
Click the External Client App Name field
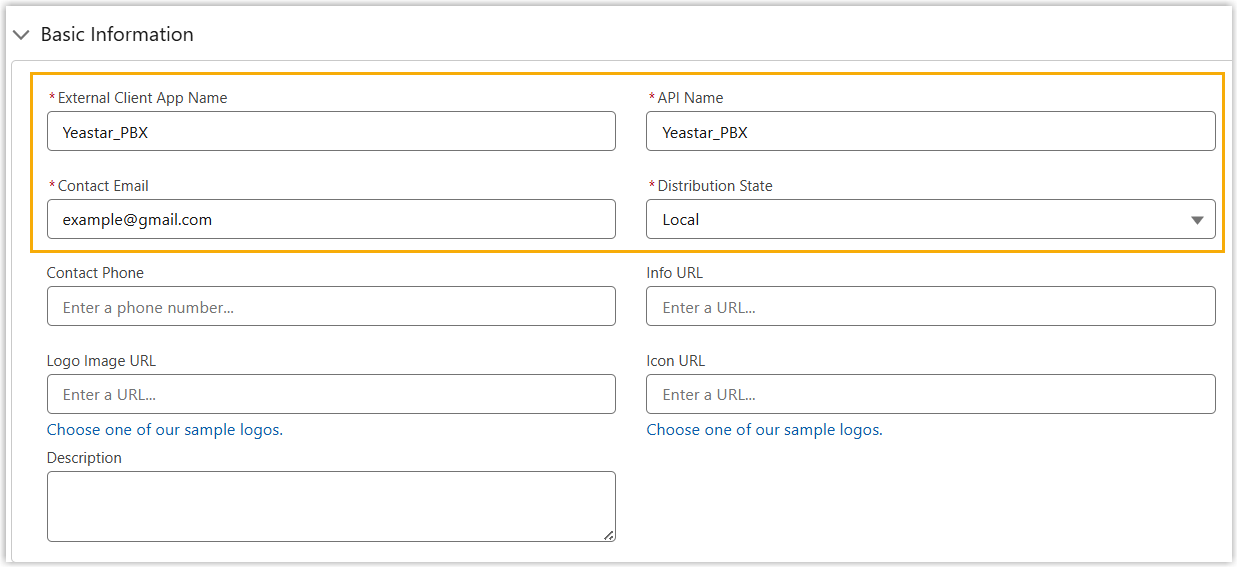pyautogui.click(x=331, y=131)
